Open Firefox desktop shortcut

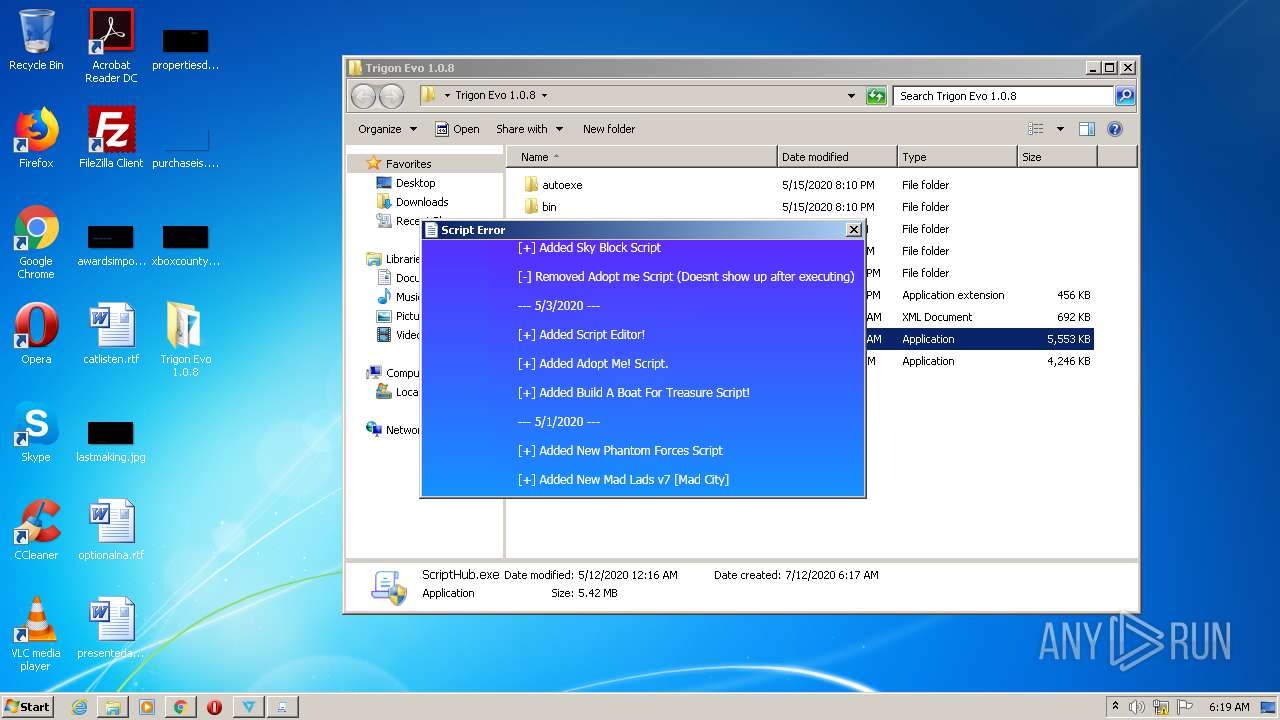(36, 139)
